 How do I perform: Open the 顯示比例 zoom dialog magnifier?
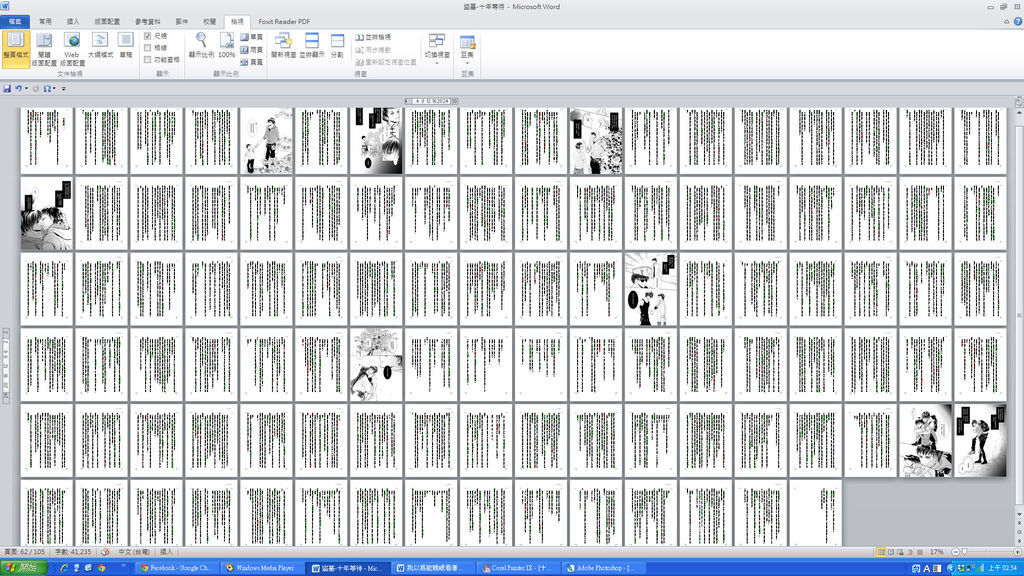(201, 46)
